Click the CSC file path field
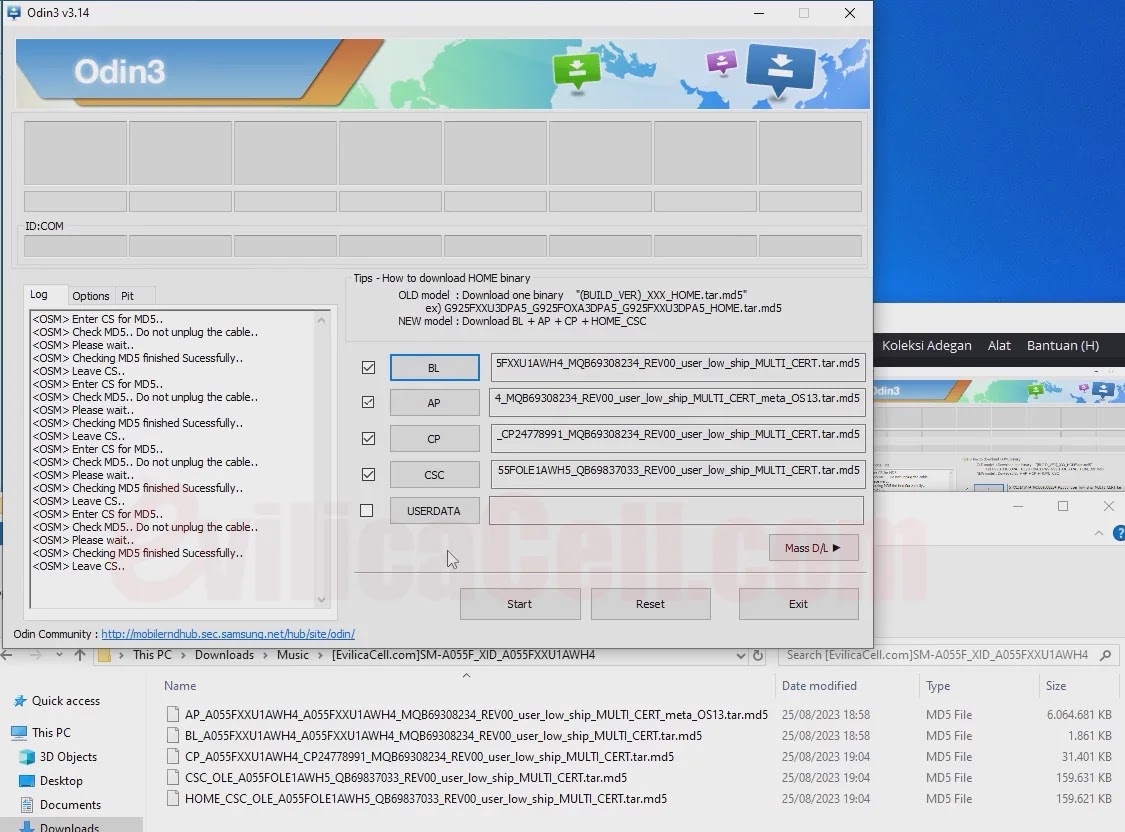The height and width of the screenshot is (832, 1125). coord(677,473)
